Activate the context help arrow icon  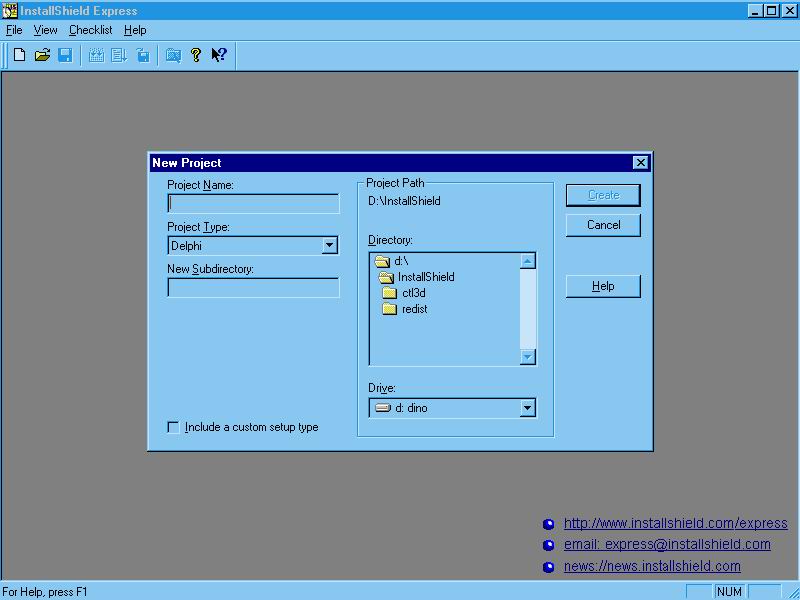[219, 55]
